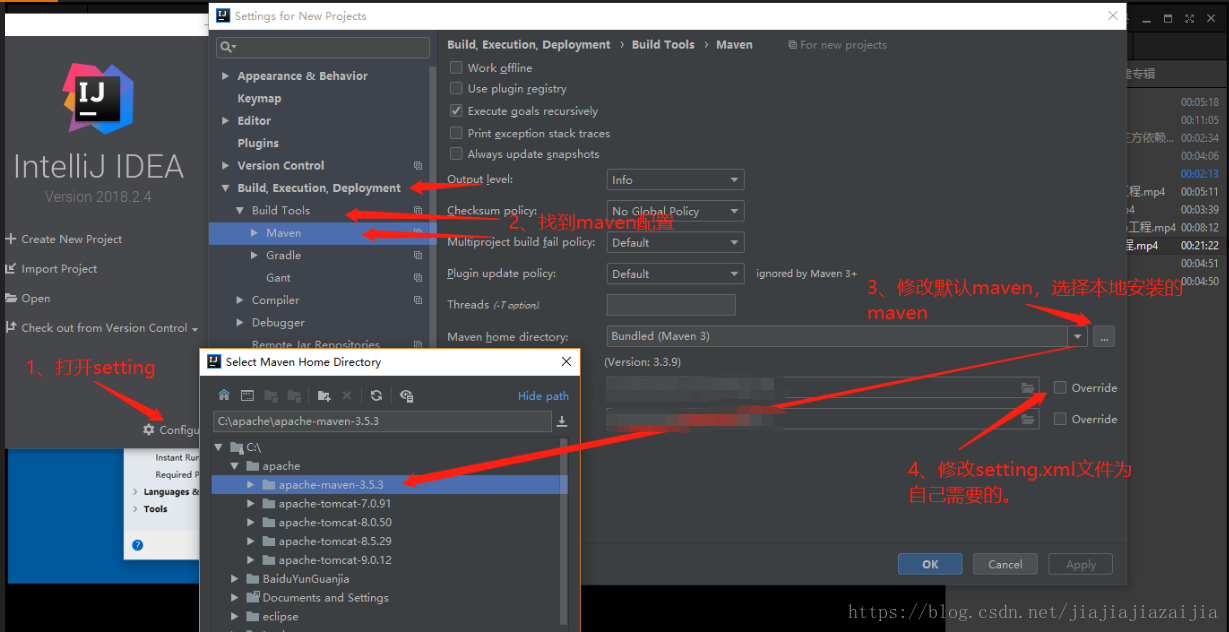Check the lower Override checkbox
Image resolution: width=1229 pixels, height=632 pixels.
click(x=1060, y=419)
